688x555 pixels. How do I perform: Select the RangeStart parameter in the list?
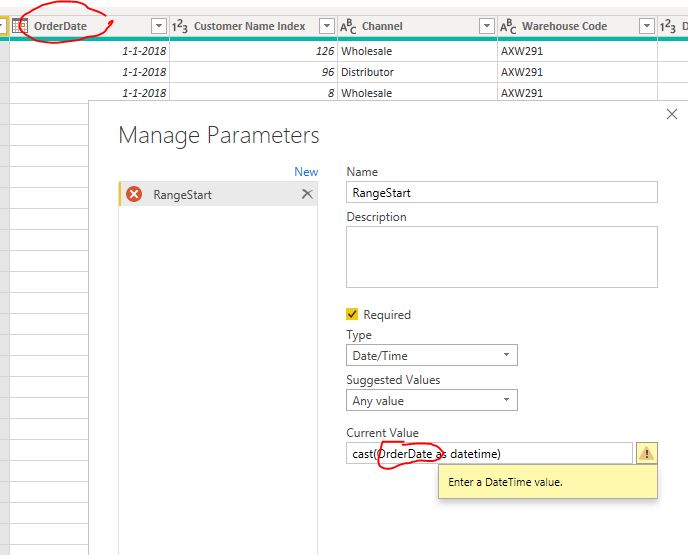coord(218,194)
